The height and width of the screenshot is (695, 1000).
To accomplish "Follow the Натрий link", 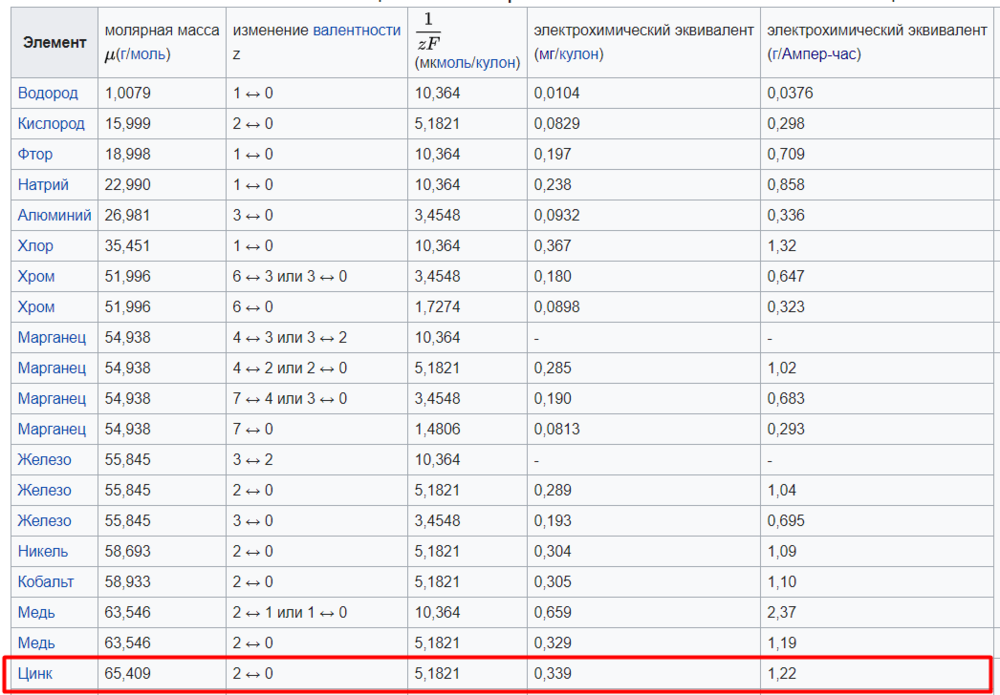I will coord(43,185).
